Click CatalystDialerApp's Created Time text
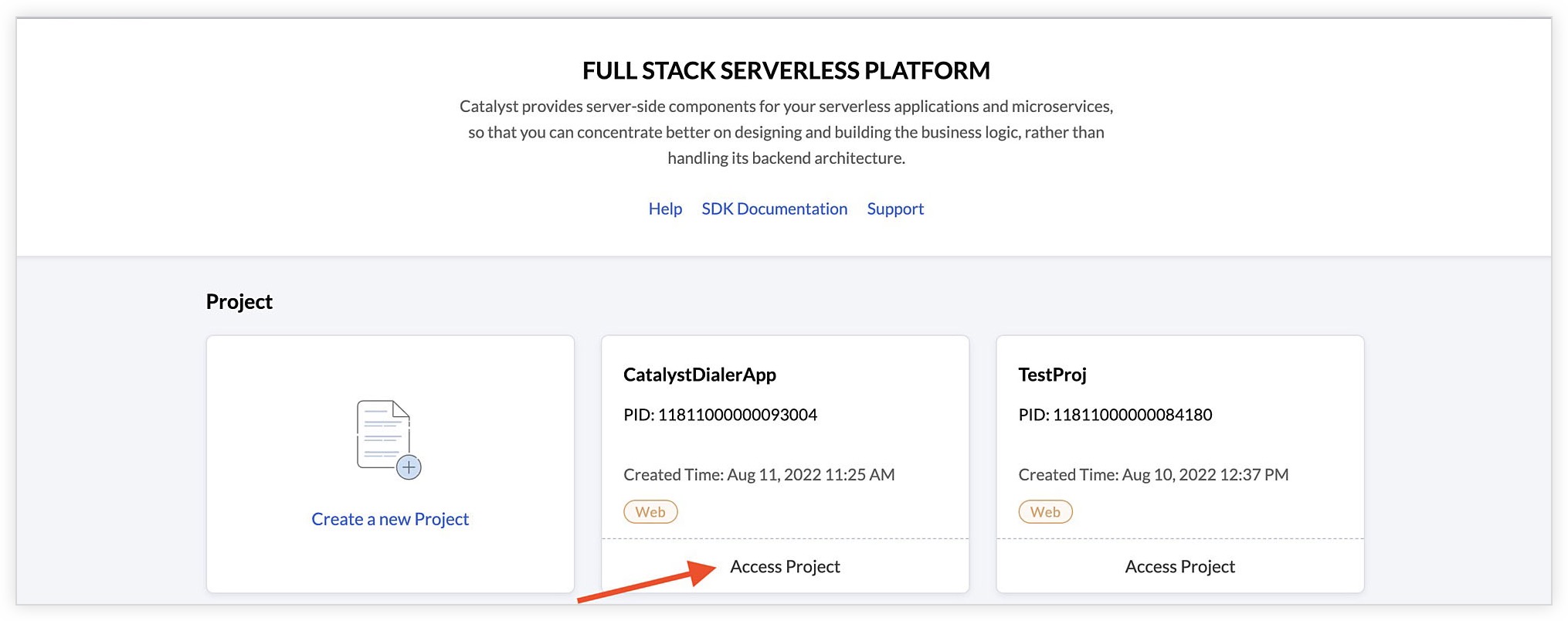This screenshot has height=621, width=1568. [759, 474]
